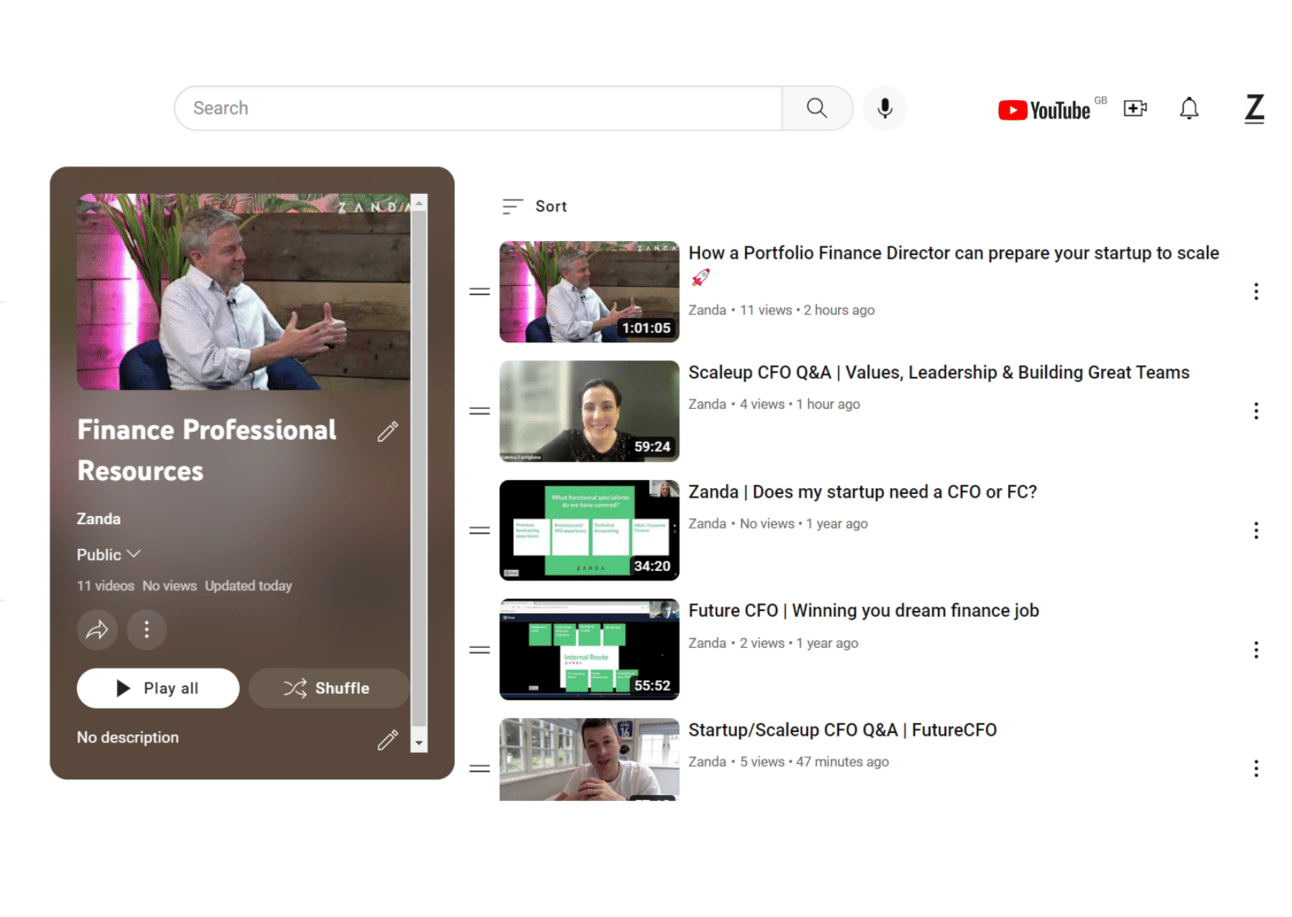This screenshot has width=1292, height=917.
Task: Click Zanda channel under Scaleup CFO Q&A video
Action: click(x=707, y=404)
